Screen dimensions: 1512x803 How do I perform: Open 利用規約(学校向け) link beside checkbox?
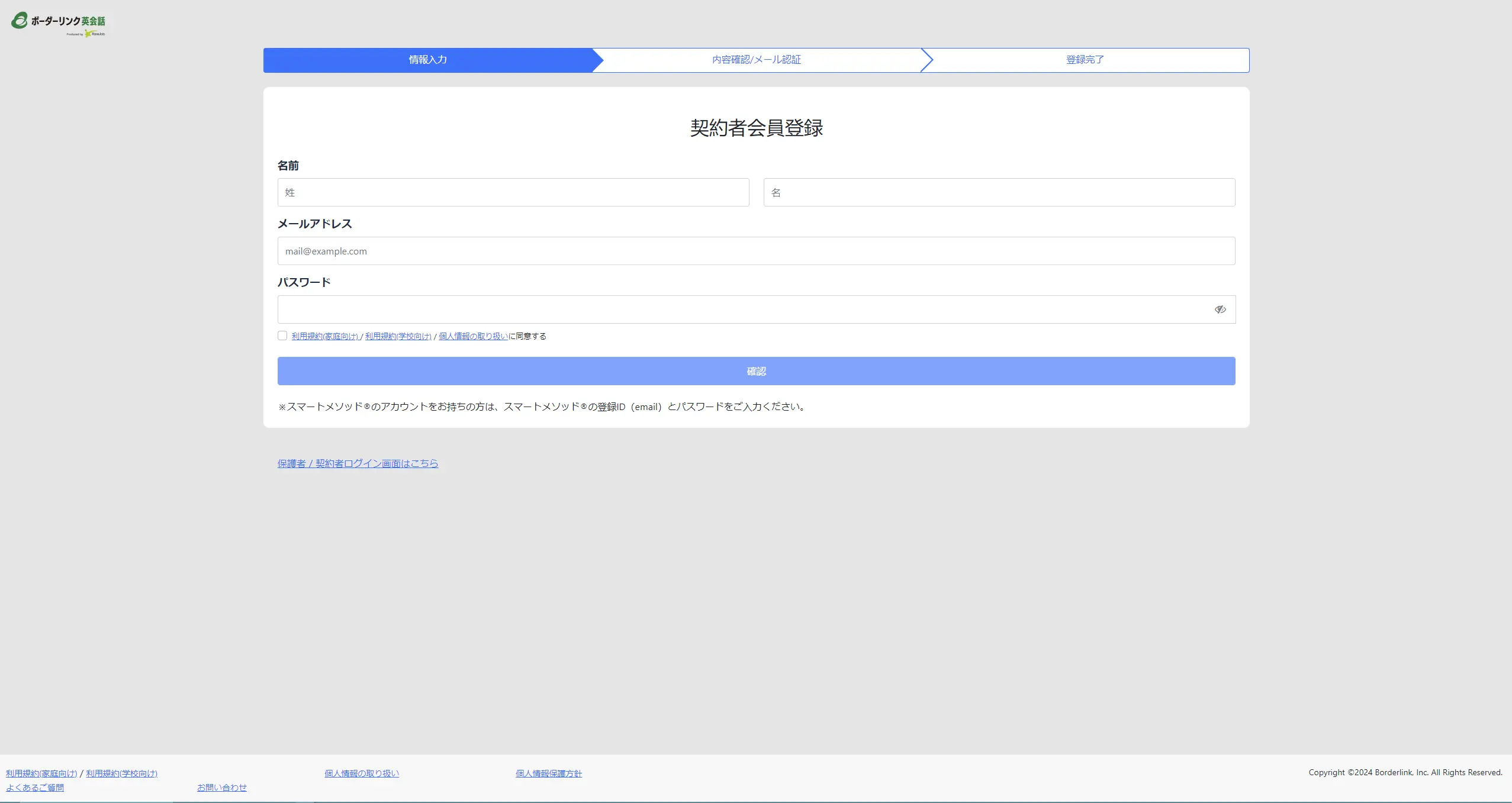point(398,336)
